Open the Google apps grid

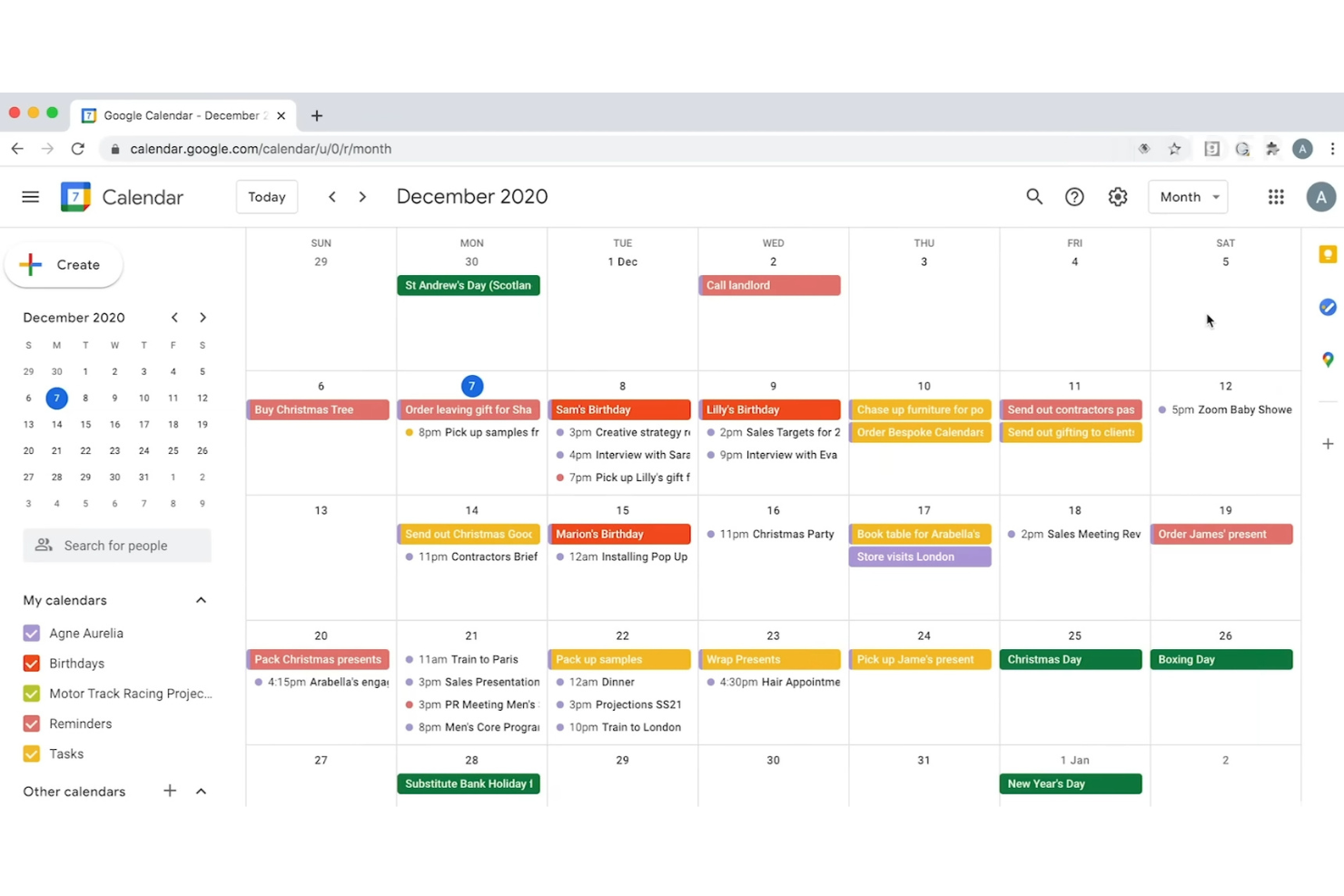pyautogui.click(x=1276, y=197)
